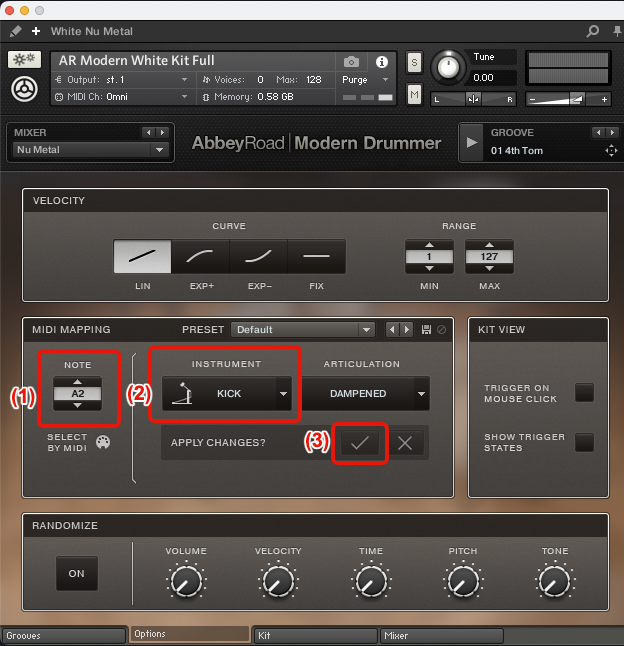Decrease volume with minus button

[533, 99]
